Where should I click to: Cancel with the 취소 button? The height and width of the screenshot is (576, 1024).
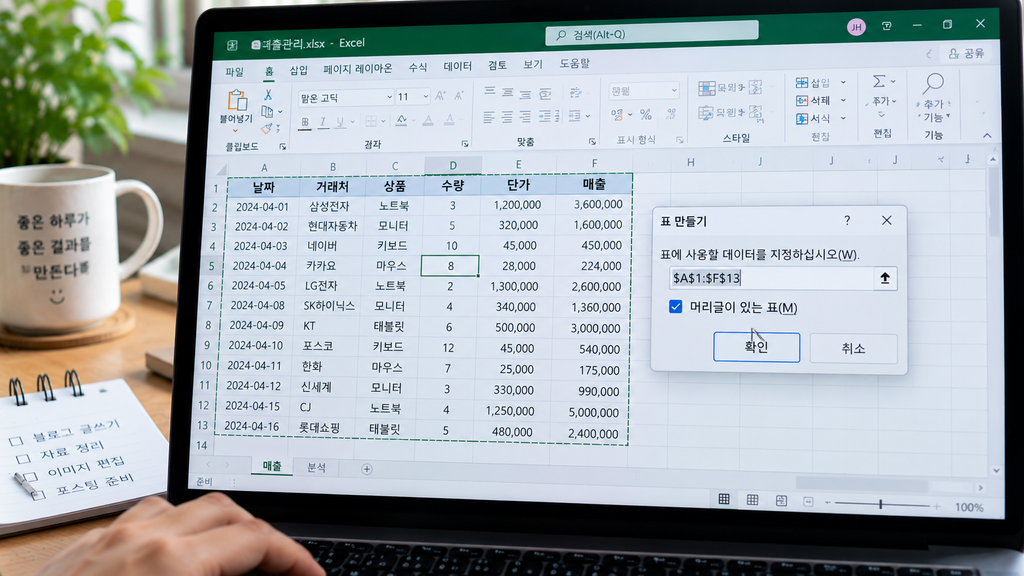853,349
